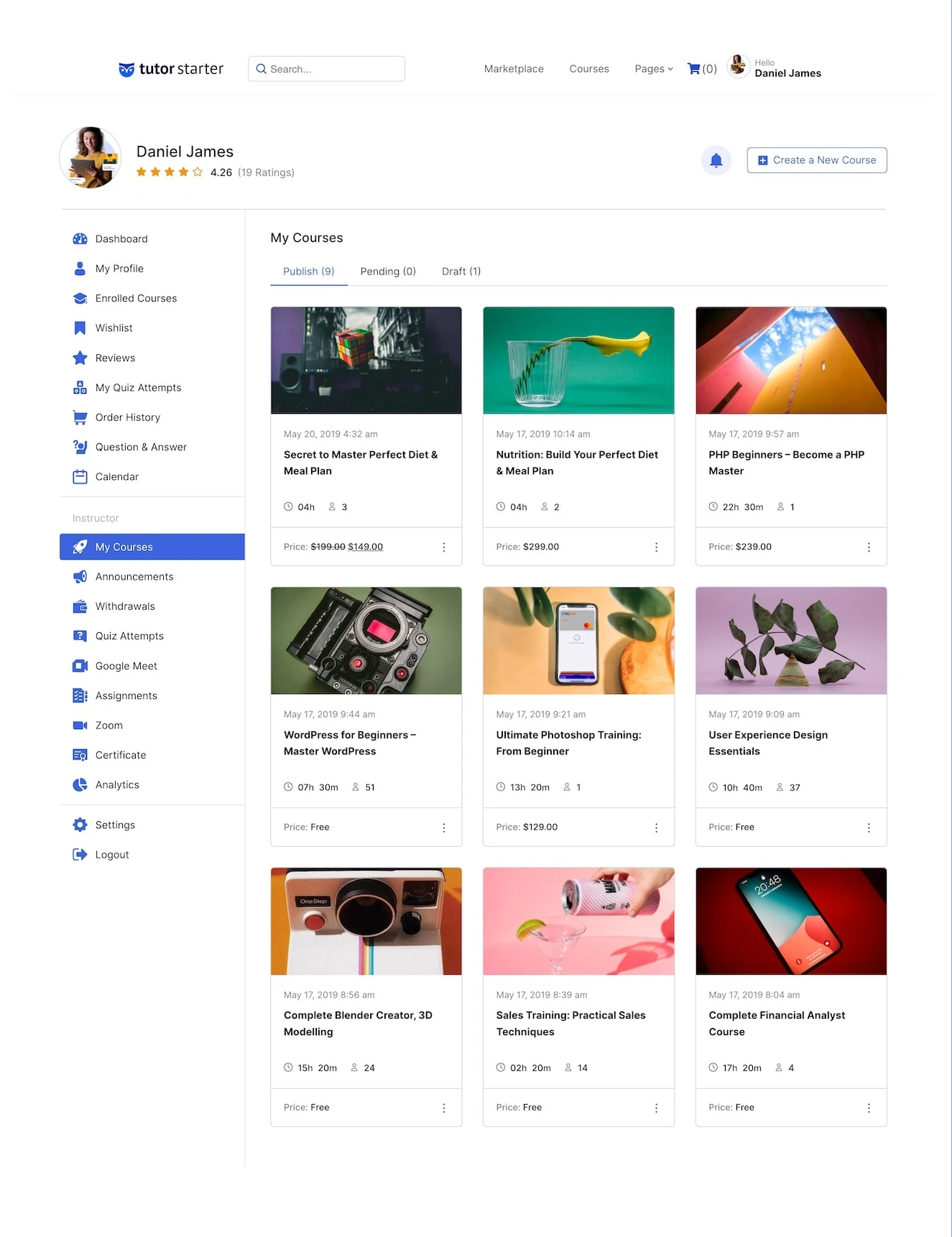952x1237 pixels.
Task: Click the Google Meet camera icon
Action: 80,666
